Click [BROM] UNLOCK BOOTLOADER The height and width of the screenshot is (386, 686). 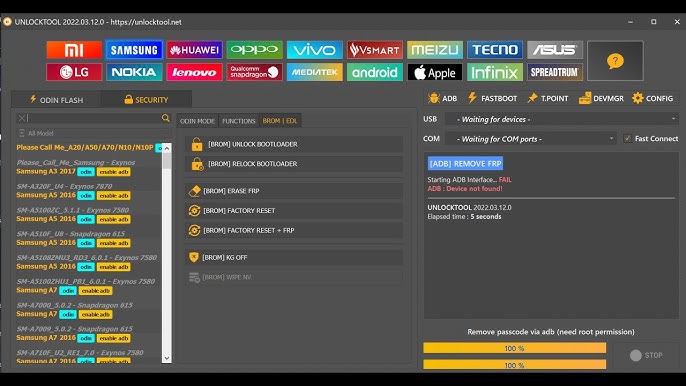294,144
